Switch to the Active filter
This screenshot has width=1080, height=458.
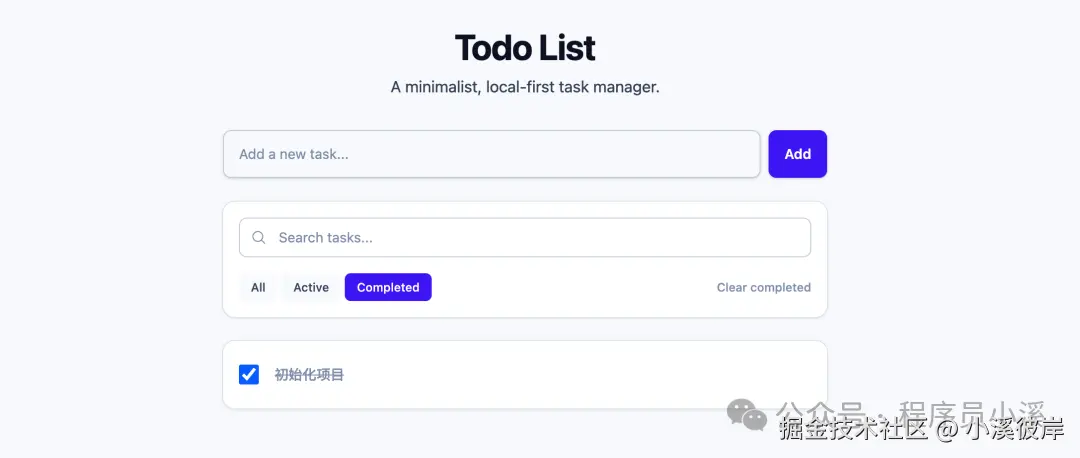coord(311,288)
